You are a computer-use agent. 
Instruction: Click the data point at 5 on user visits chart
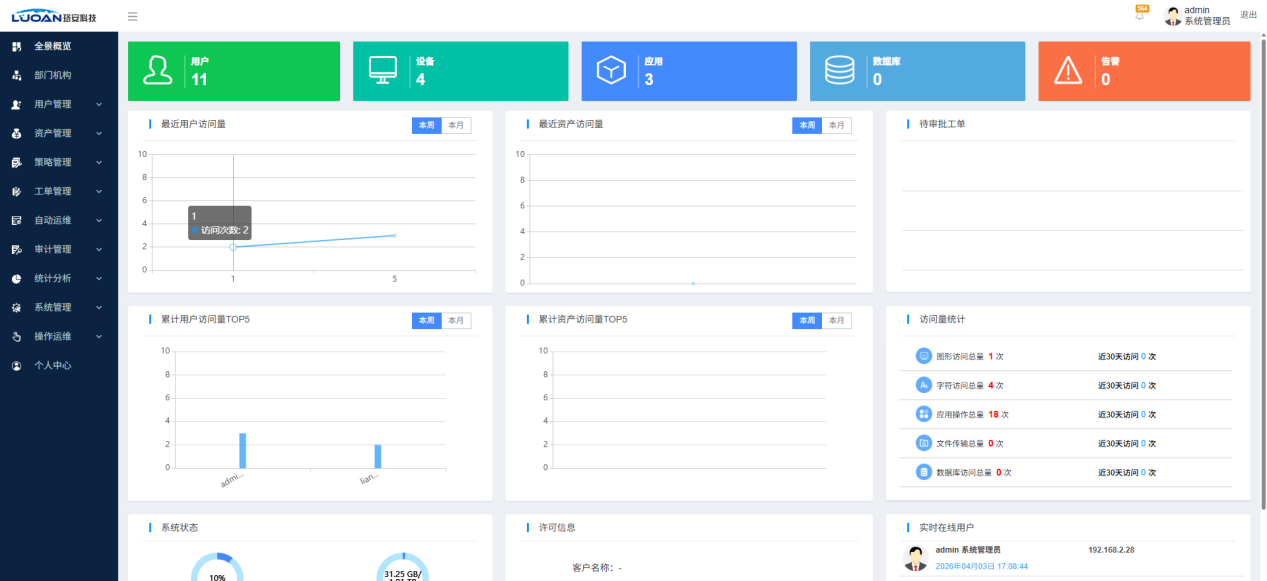tap(394, 235)
